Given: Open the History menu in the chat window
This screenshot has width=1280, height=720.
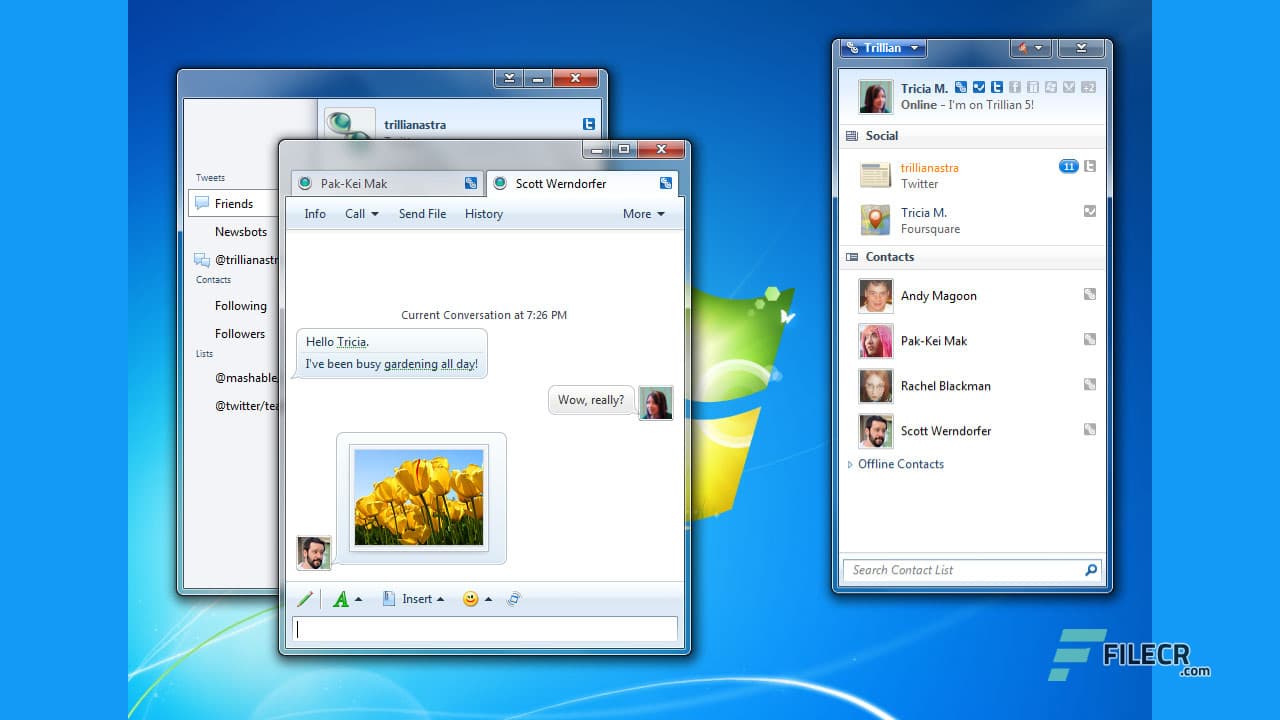Looking at the screenshot, I should [x=483, y=214].
